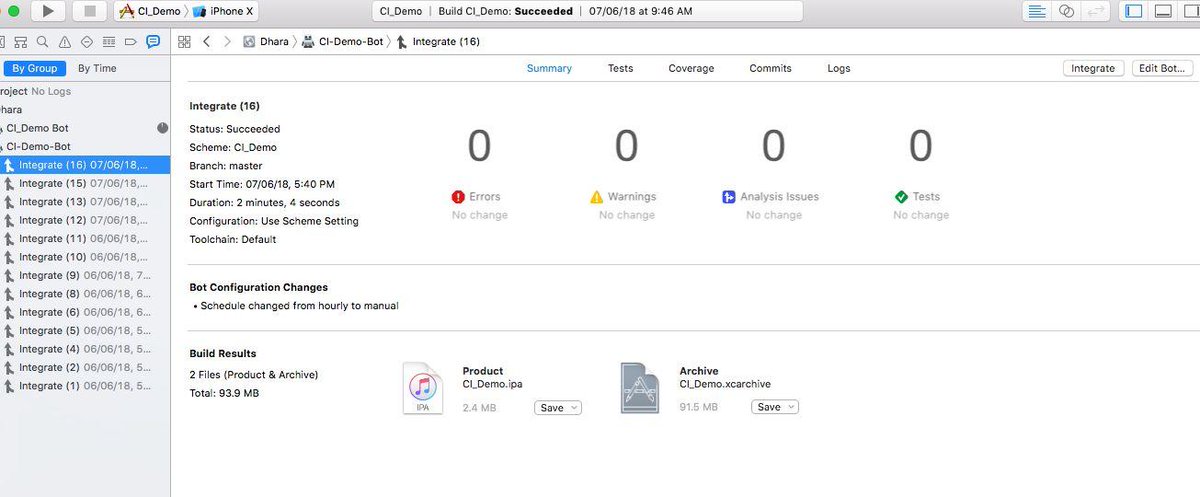The height and width of the screenshot is (497, 1200).
Task: Click the red Errors icon
Action: 458,197
